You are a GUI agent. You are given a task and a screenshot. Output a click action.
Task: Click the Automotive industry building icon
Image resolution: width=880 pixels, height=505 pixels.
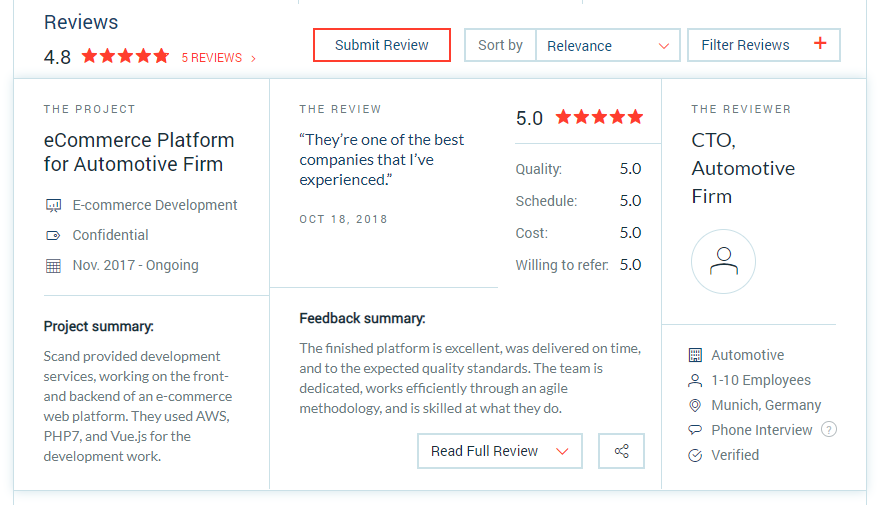click(695, 355)
